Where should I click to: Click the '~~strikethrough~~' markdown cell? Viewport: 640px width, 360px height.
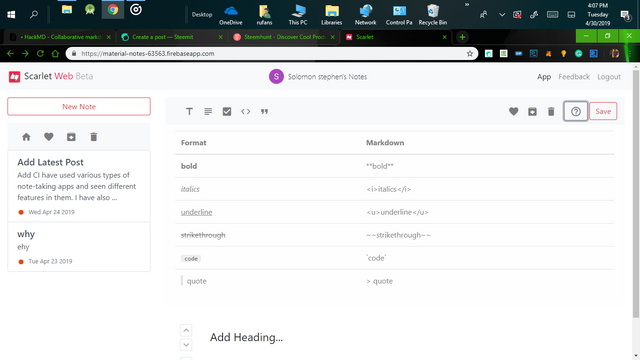[x=398, y=235]
